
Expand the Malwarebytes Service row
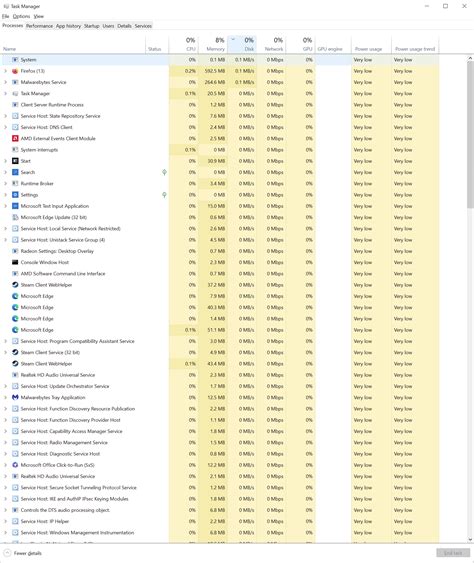click(5, 82)
